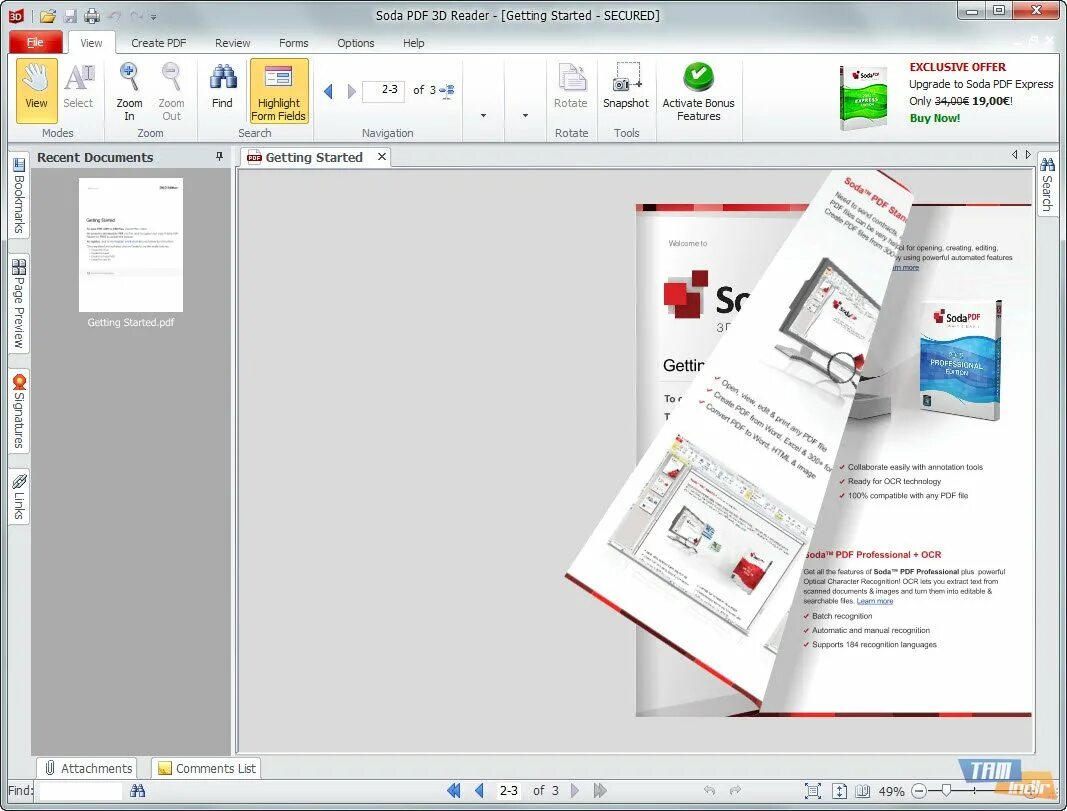1067x811 pixels.
Task: Click the ribbon page number field
Action: point(384,90)
